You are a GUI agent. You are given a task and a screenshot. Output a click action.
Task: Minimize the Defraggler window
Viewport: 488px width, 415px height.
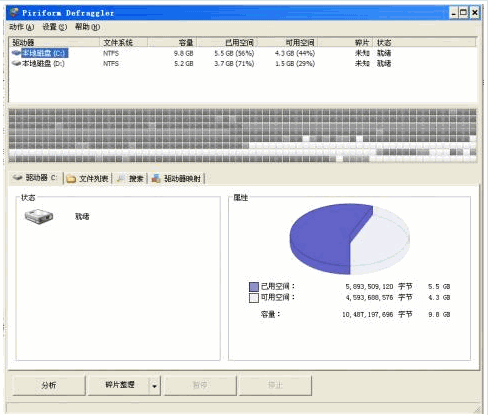(454, 13)
